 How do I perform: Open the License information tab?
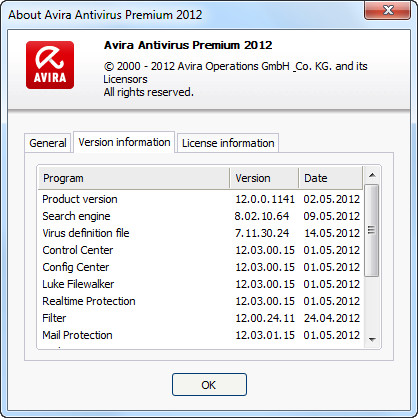(228, 143)
